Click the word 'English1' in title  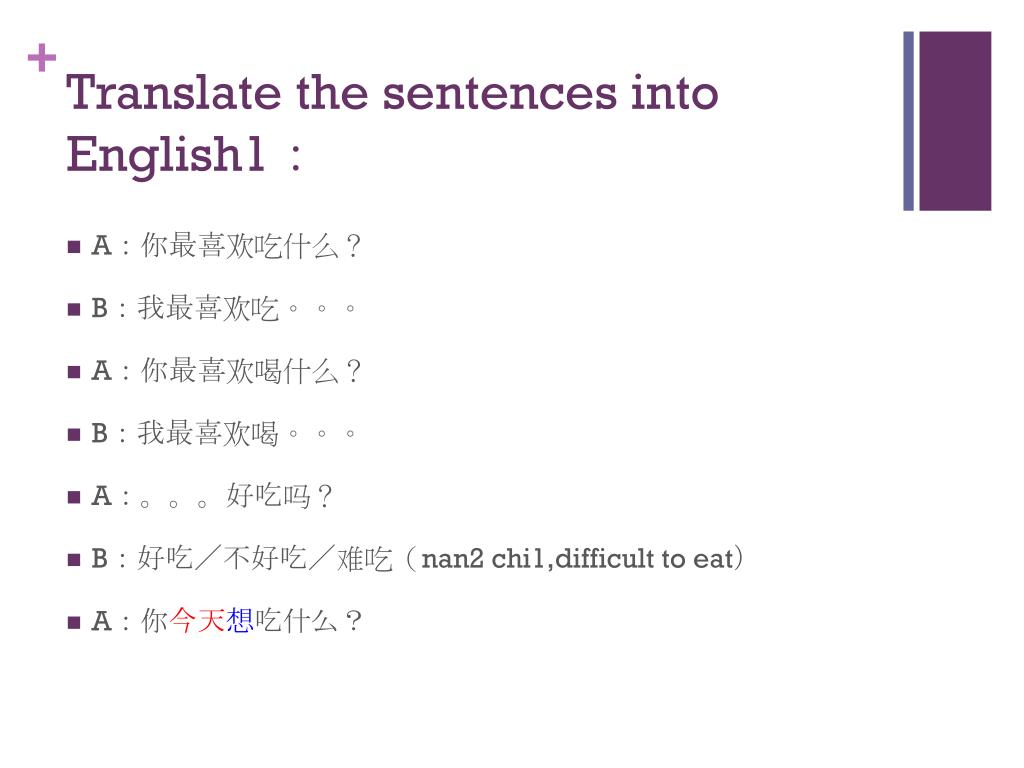pyautogui.click(x=165, y=155)
